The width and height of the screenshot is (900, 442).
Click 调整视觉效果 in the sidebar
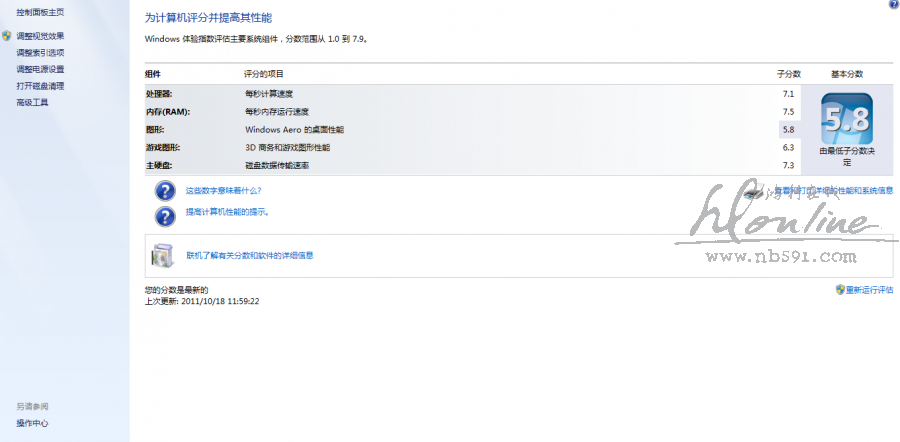click(40, 36)
